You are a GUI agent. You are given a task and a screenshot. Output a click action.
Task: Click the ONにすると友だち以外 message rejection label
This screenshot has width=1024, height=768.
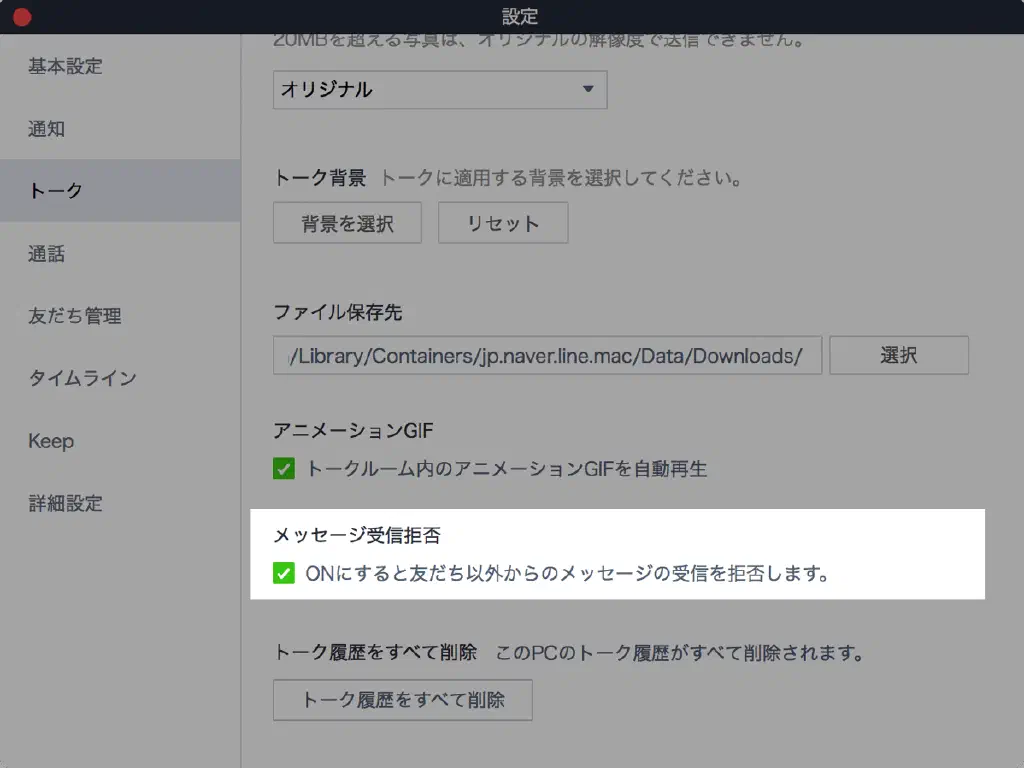click(x=566, y=574)
